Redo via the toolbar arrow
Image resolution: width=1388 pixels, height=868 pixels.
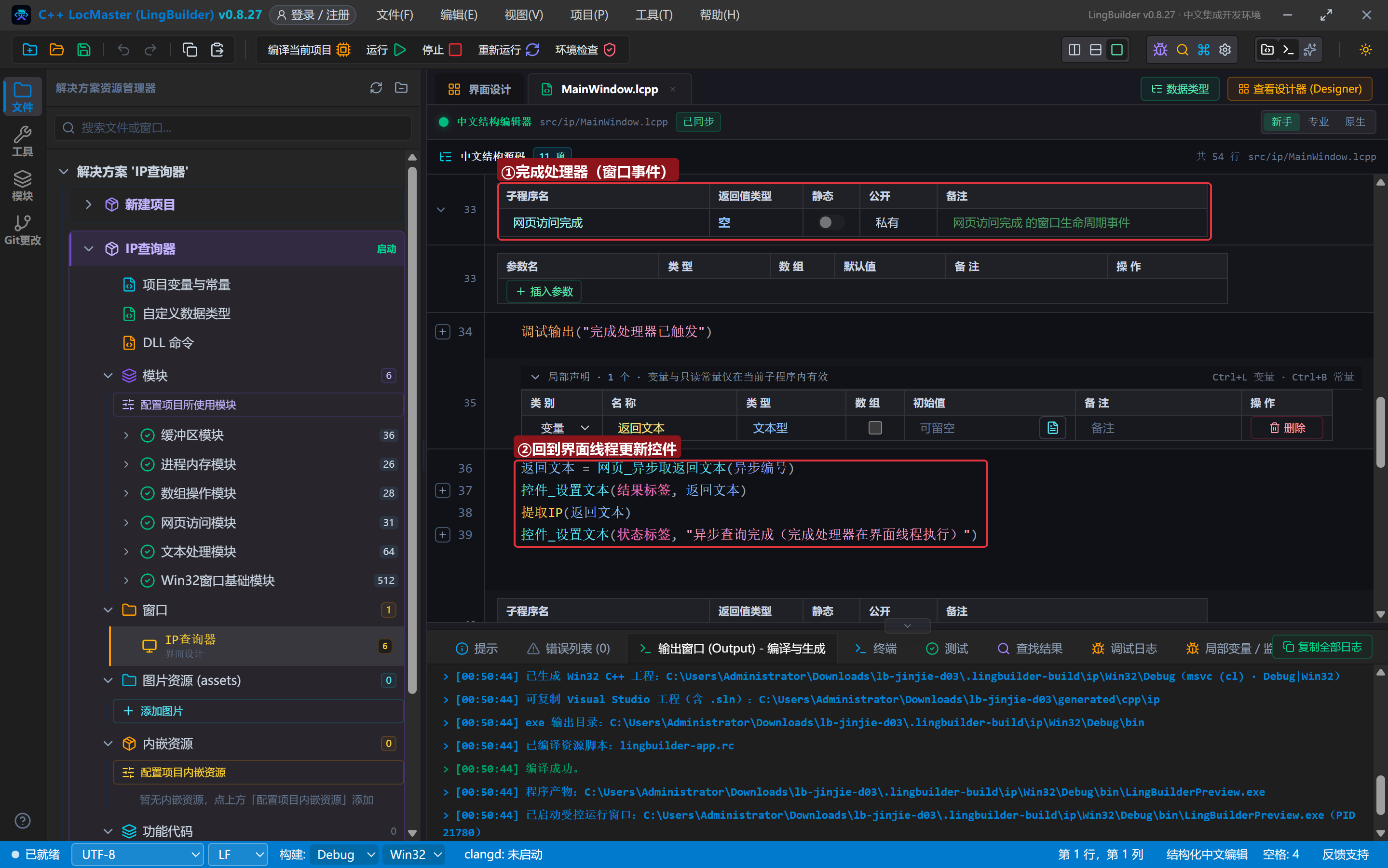point(150,50)
